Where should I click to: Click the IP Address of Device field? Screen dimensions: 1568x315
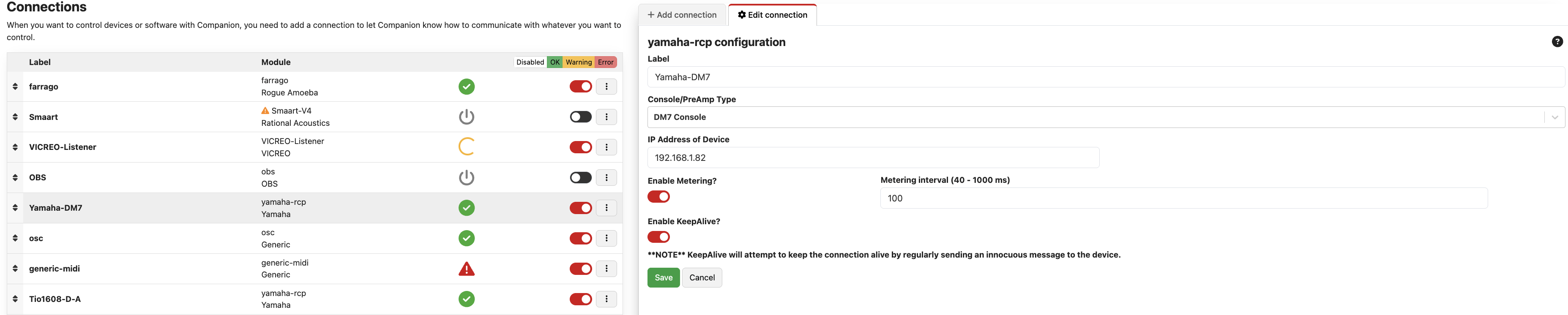click(x=873, y=157)
